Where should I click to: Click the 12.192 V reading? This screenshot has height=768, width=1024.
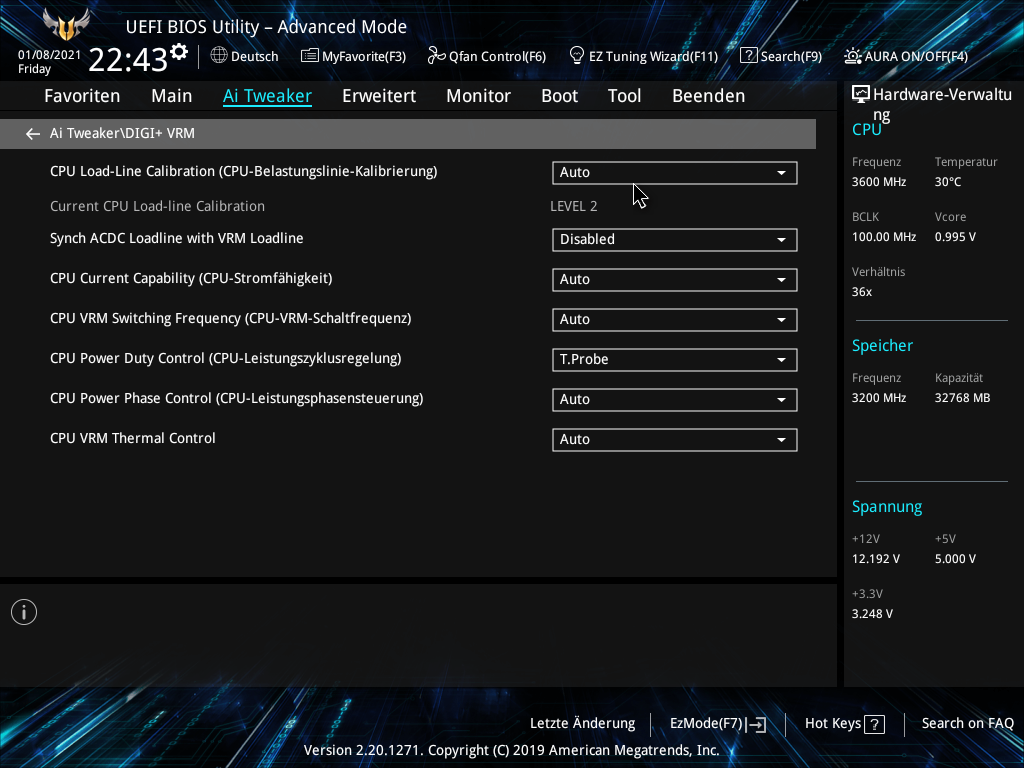click(876, 559)
